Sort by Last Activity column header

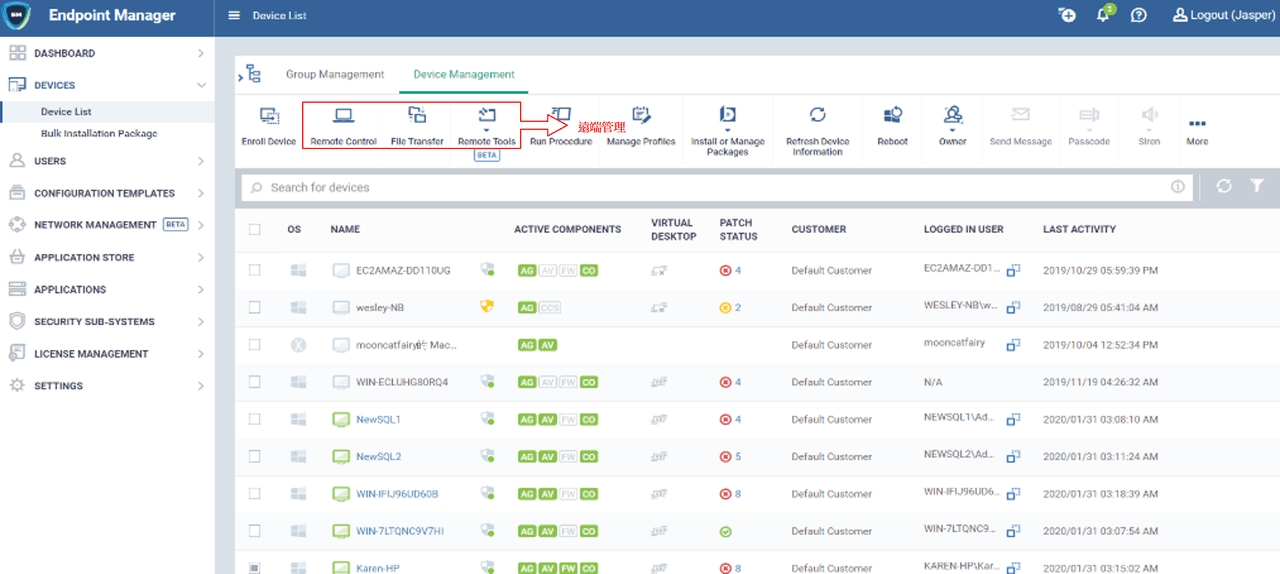(x=1079, y=229)
